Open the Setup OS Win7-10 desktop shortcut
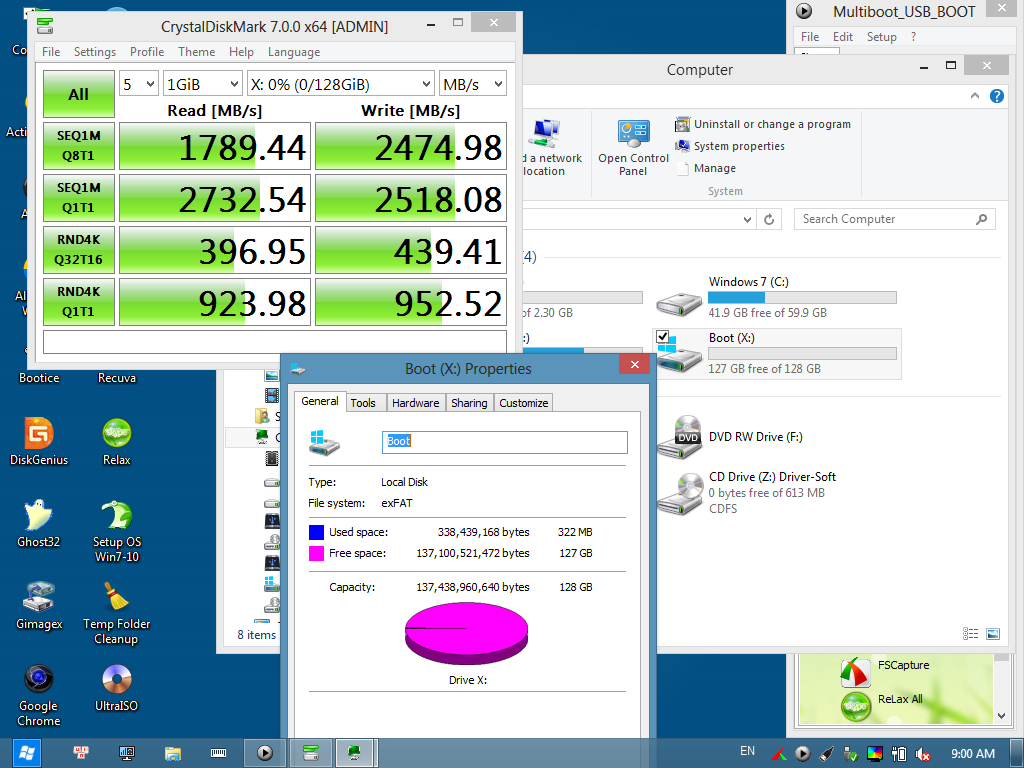Screen dimensions: 1024x768 click(x=117, y=531)
